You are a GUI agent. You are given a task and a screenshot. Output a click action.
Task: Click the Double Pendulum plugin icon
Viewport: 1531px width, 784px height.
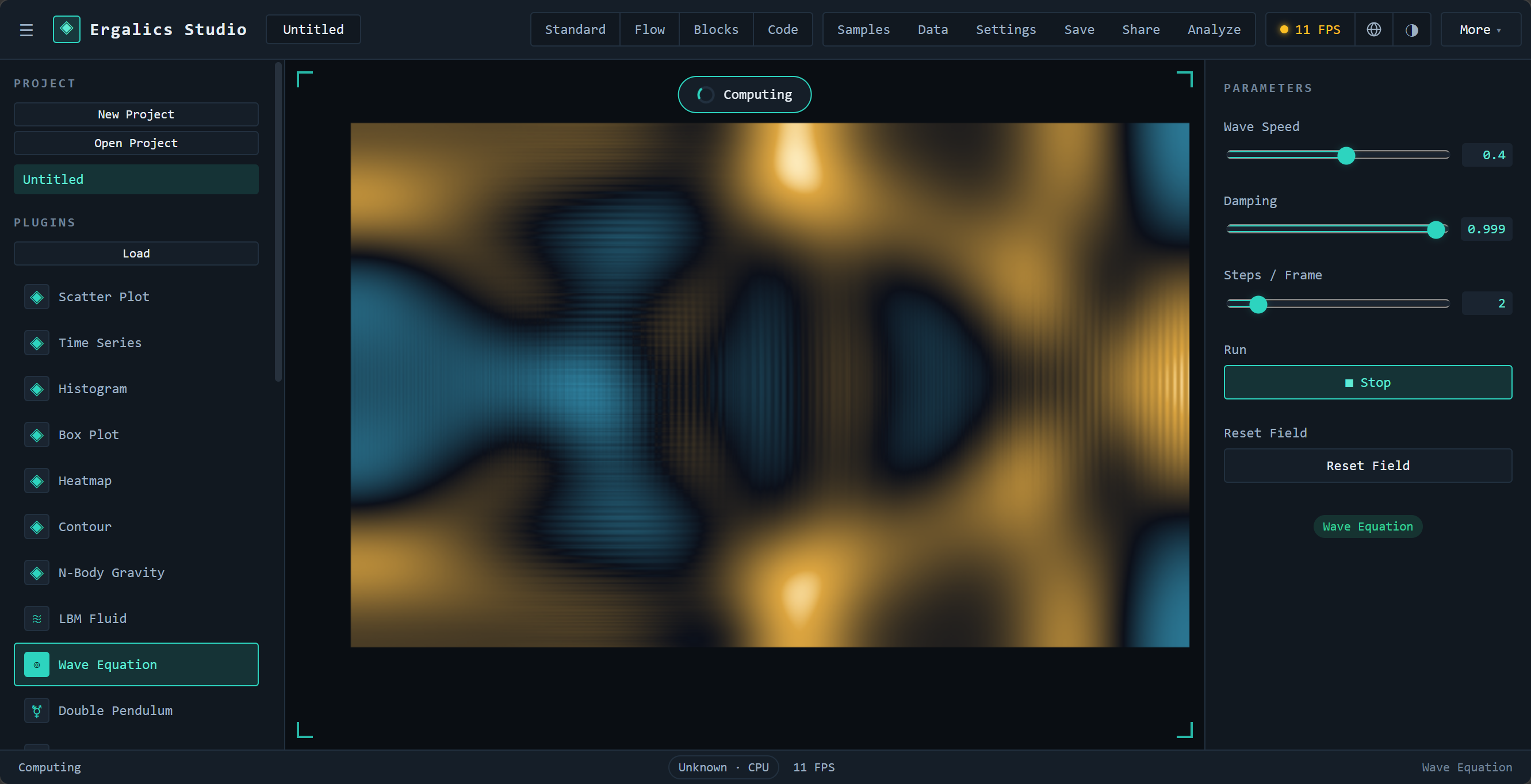click(x=37, y=711)
